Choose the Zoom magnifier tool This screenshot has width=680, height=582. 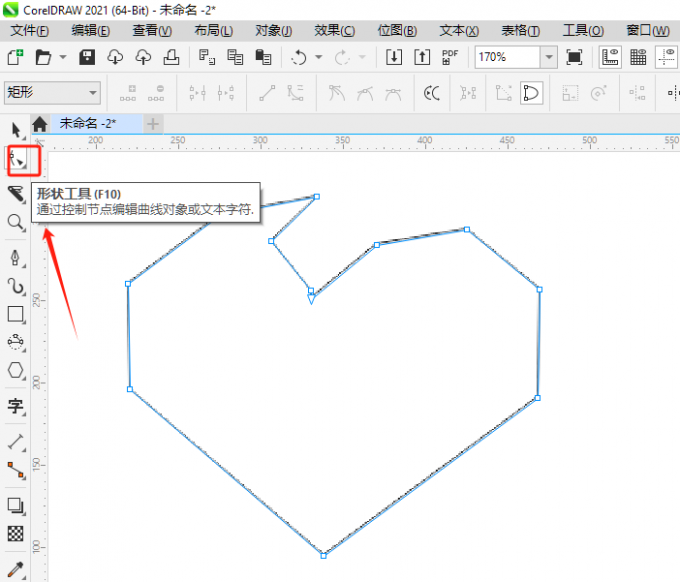point(16,222)
